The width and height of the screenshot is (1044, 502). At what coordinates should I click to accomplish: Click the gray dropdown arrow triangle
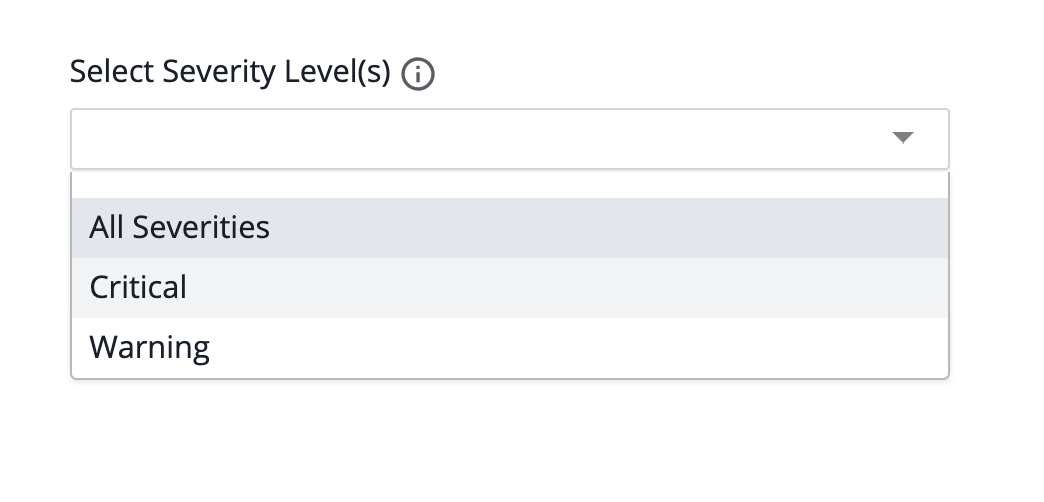pyautogui.click(x=903, y=138)
